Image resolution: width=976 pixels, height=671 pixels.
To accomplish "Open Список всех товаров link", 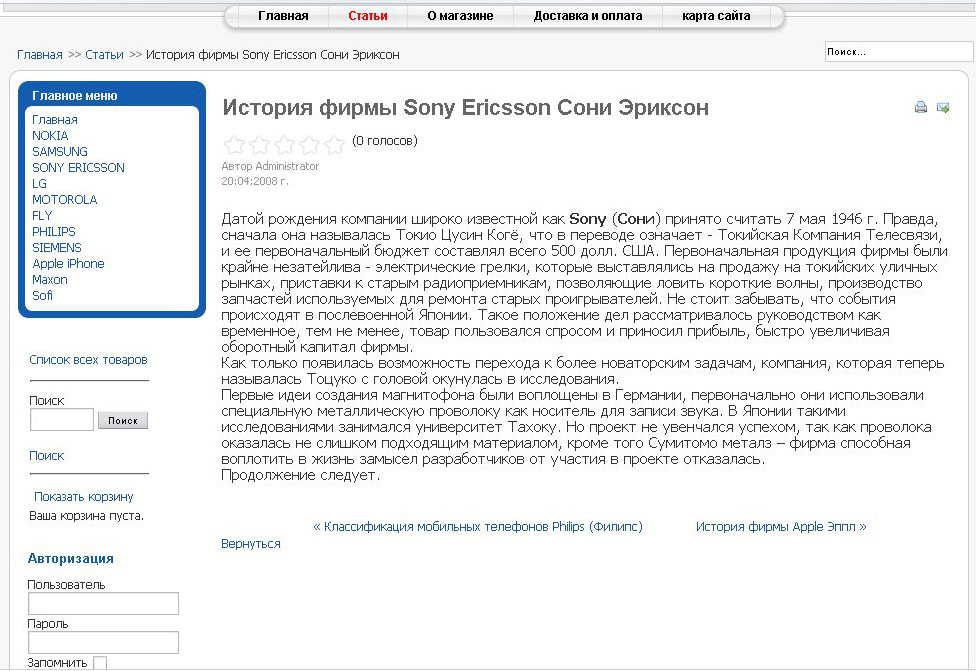I will [x=88, y=360].
